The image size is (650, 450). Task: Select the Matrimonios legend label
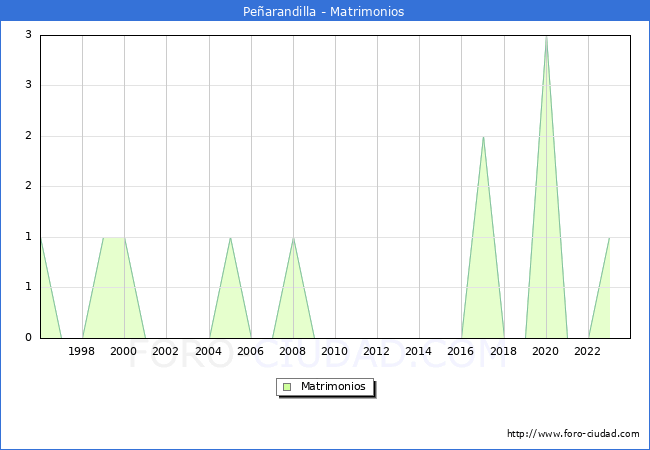(x=334, y=386)
